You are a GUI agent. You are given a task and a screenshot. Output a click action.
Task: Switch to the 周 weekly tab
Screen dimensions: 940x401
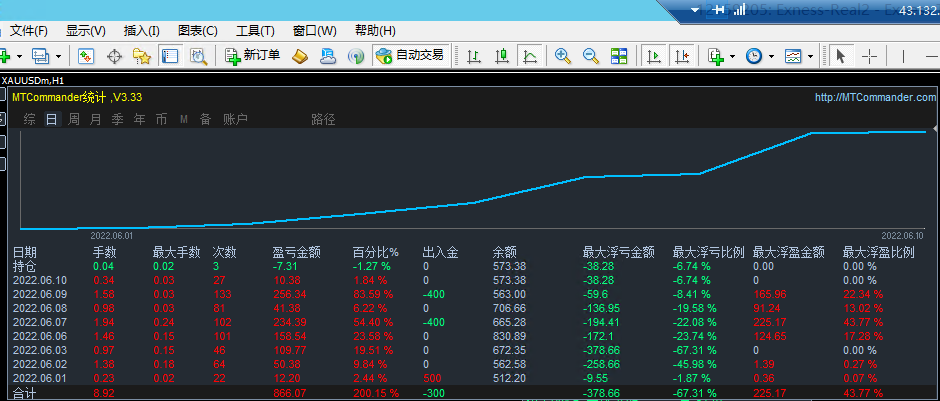coord(74,119)
